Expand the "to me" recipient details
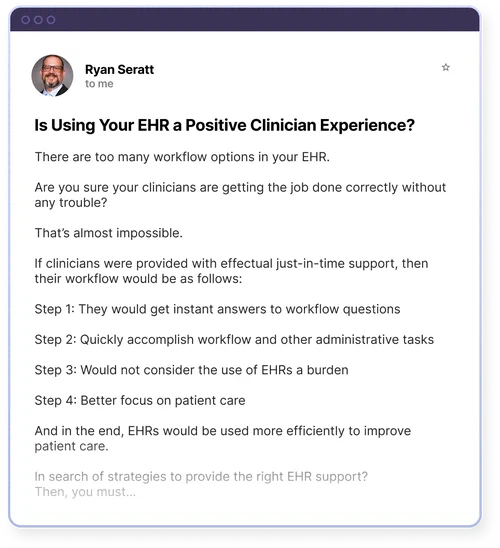500x548 pixels. (99, 84)
